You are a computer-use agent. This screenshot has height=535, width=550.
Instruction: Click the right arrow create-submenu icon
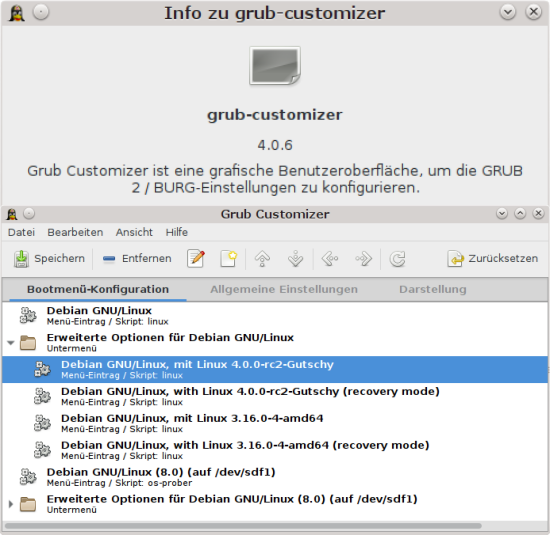(x=363, y=259)
